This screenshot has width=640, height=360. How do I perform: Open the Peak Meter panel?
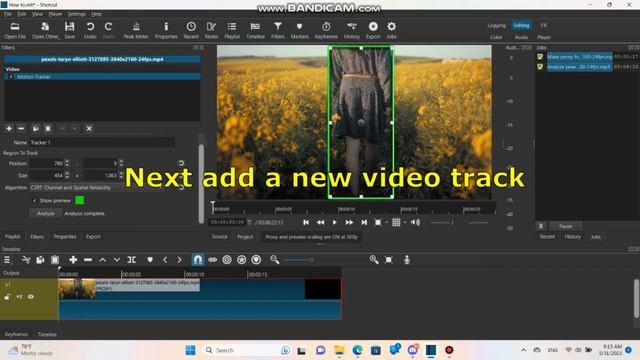[136, 31]
